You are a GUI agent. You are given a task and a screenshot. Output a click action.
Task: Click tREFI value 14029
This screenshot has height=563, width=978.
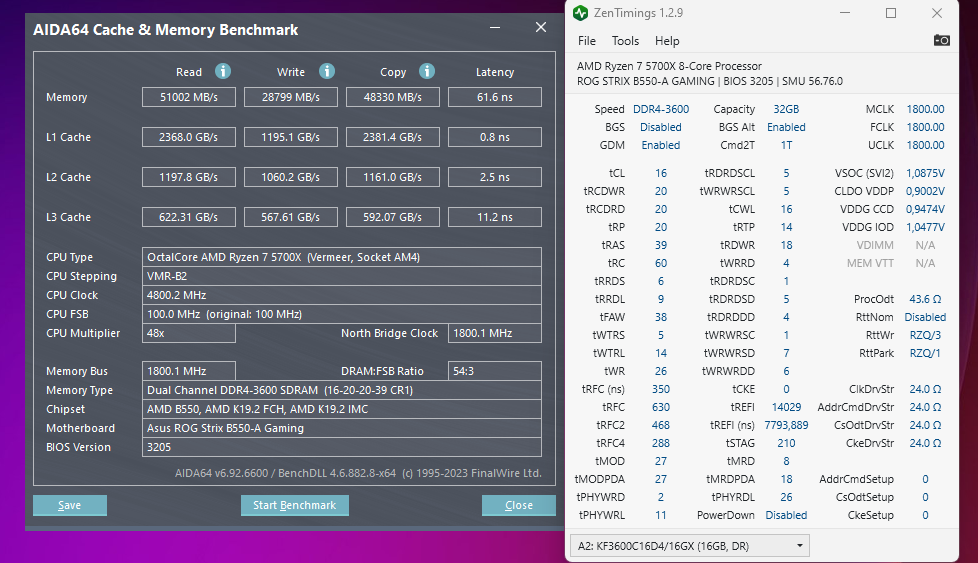pyautogui.click(x=786, y=407)
